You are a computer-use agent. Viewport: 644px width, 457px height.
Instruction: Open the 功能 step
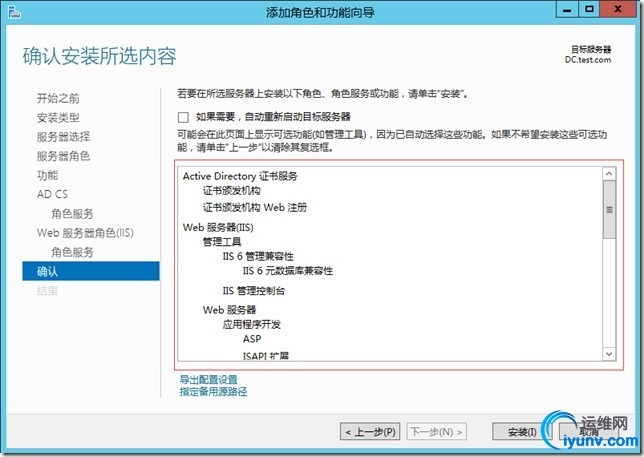(x=47, y=175)
